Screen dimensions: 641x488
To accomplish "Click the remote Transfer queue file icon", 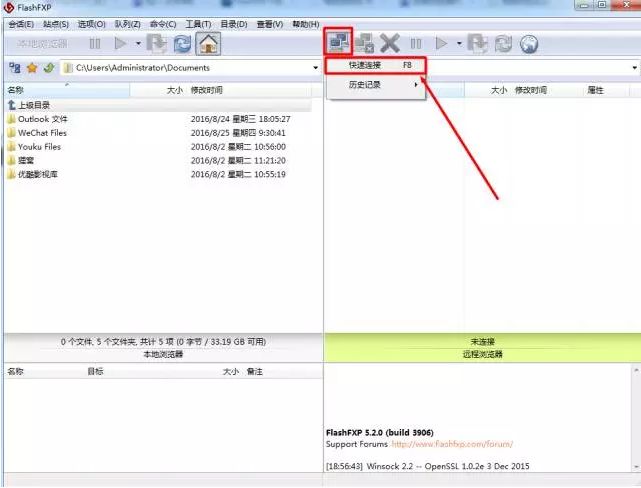I will [477, 43].
